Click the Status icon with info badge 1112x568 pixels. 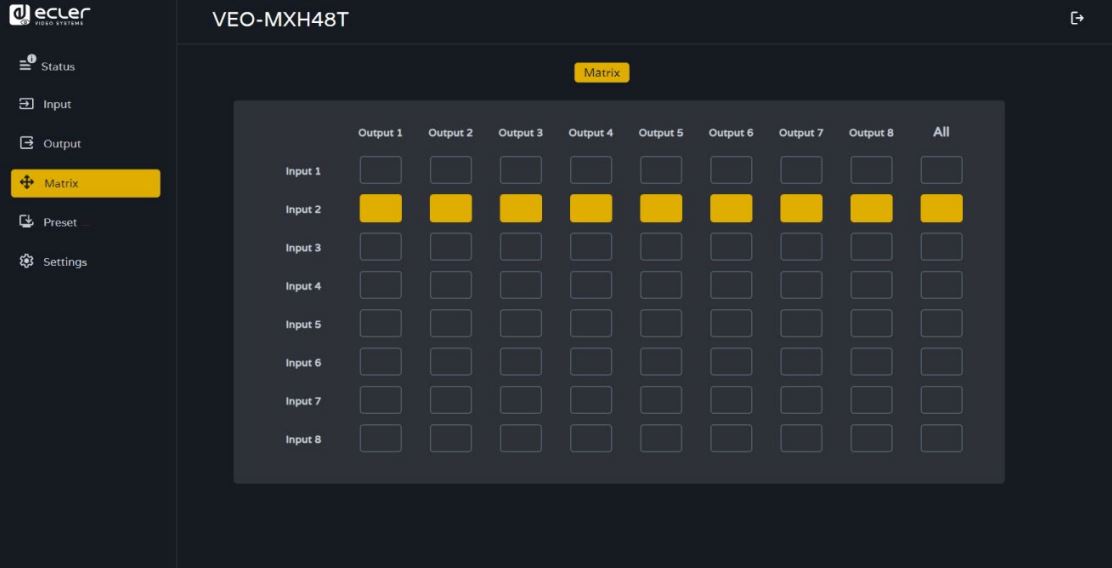point(27,64)
